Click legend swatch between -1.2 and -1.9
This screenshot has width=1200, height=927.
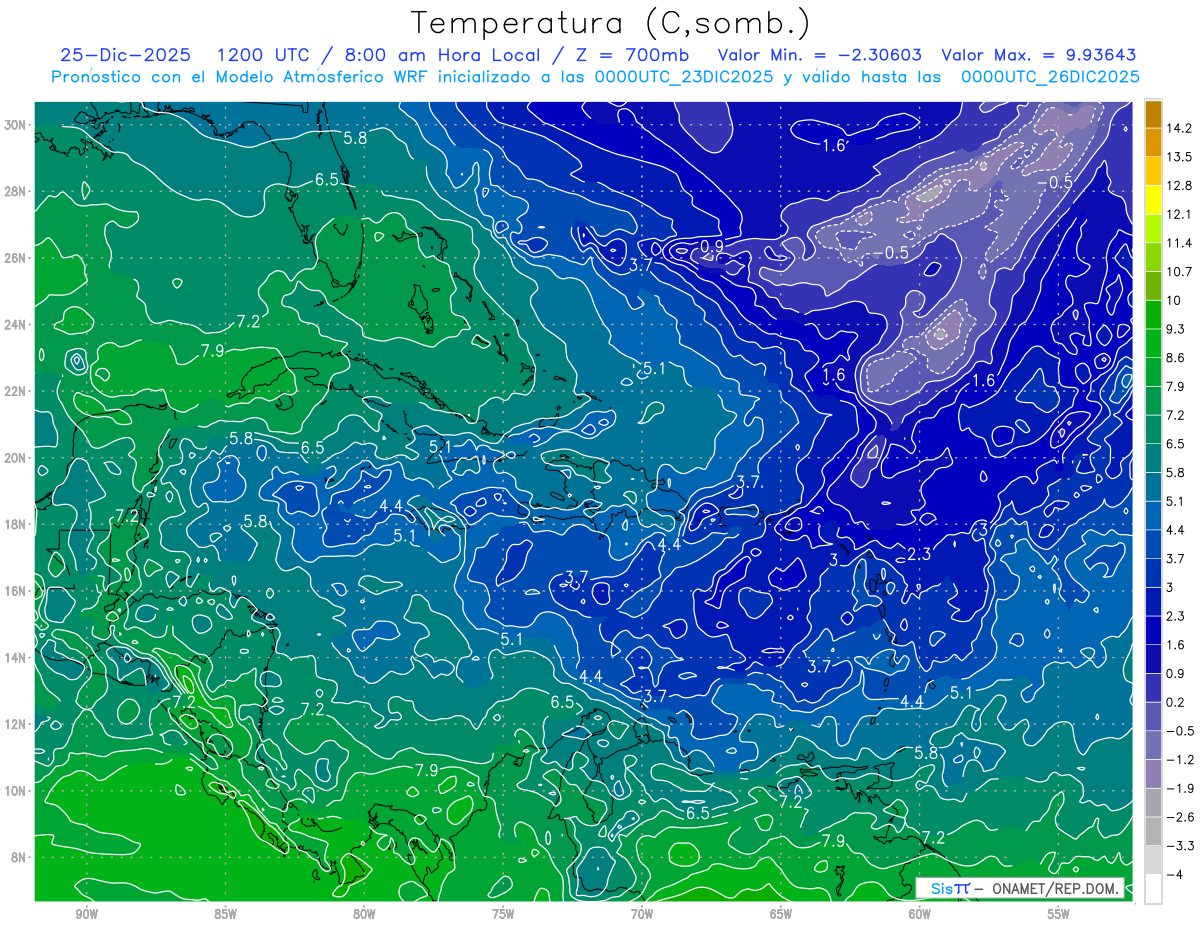point(1153,774)
